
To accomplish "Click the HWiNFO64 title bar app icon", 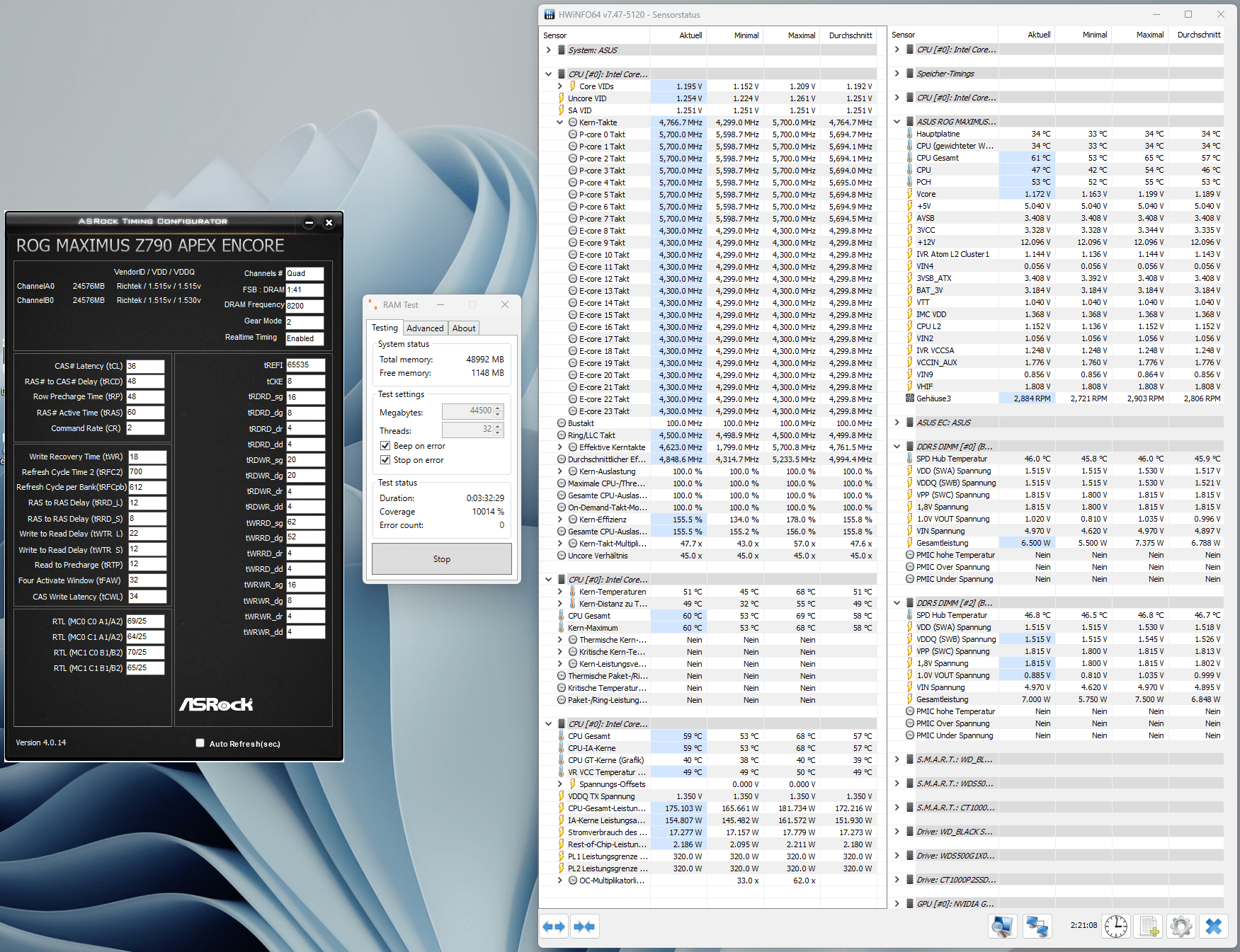I will tap(550, 14).
